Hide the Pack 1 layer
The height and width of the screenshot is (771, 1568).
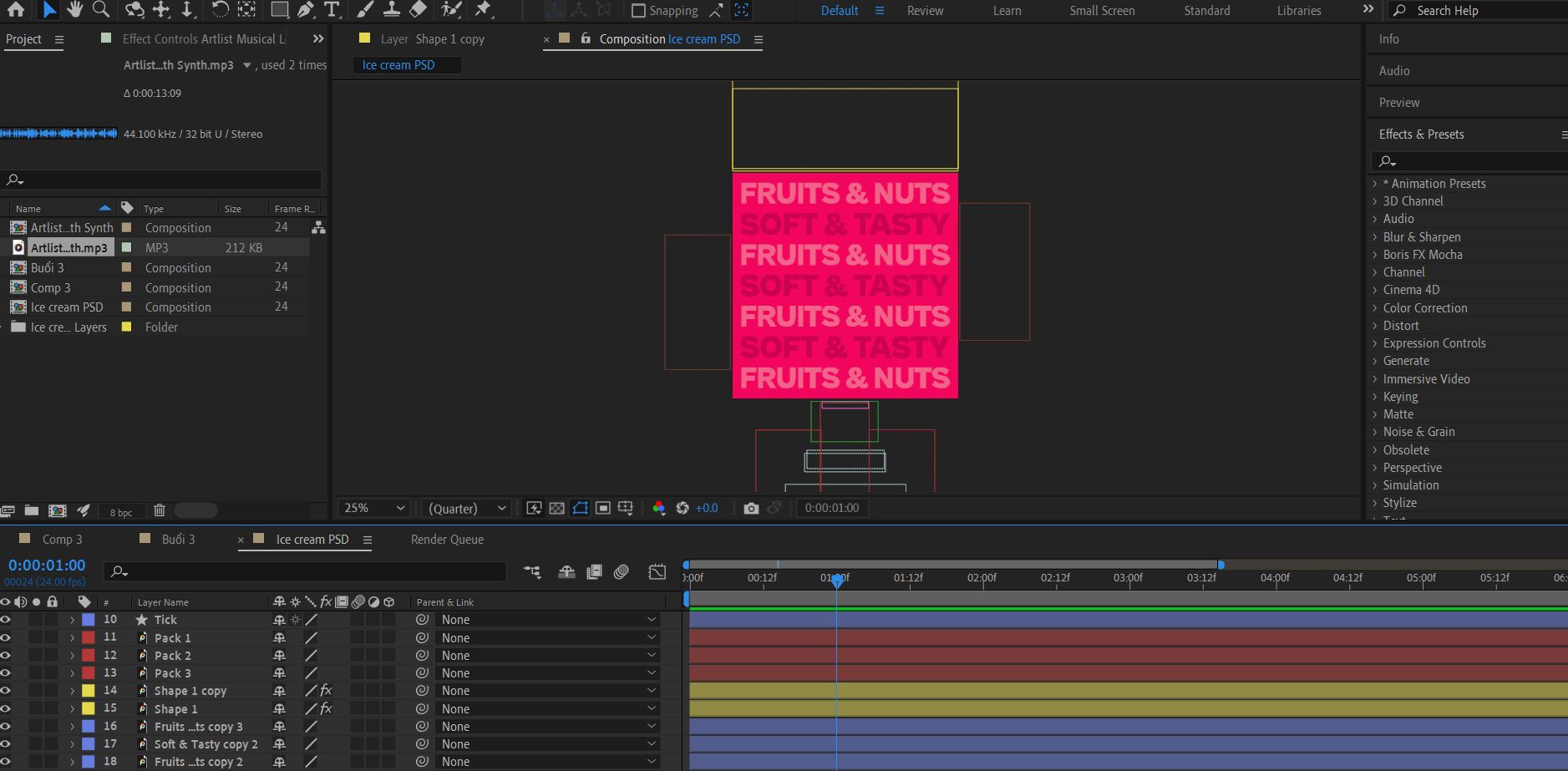[x=6, y=637]
